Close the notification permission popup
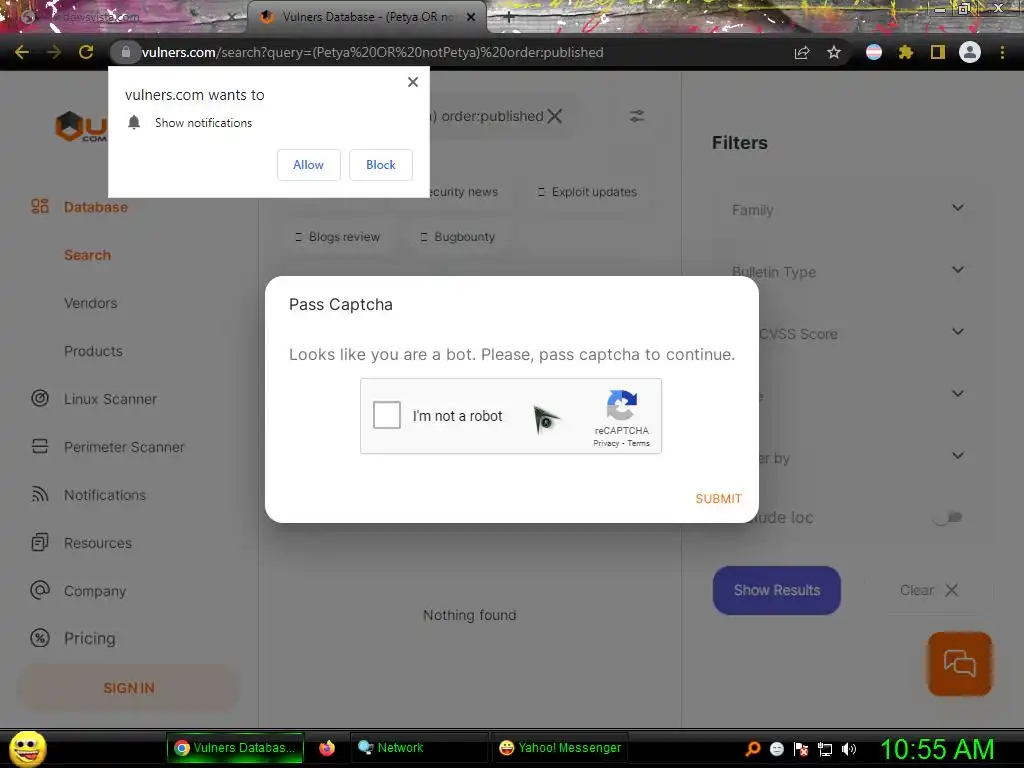The image size is (1024, 768). click(413, 82)
